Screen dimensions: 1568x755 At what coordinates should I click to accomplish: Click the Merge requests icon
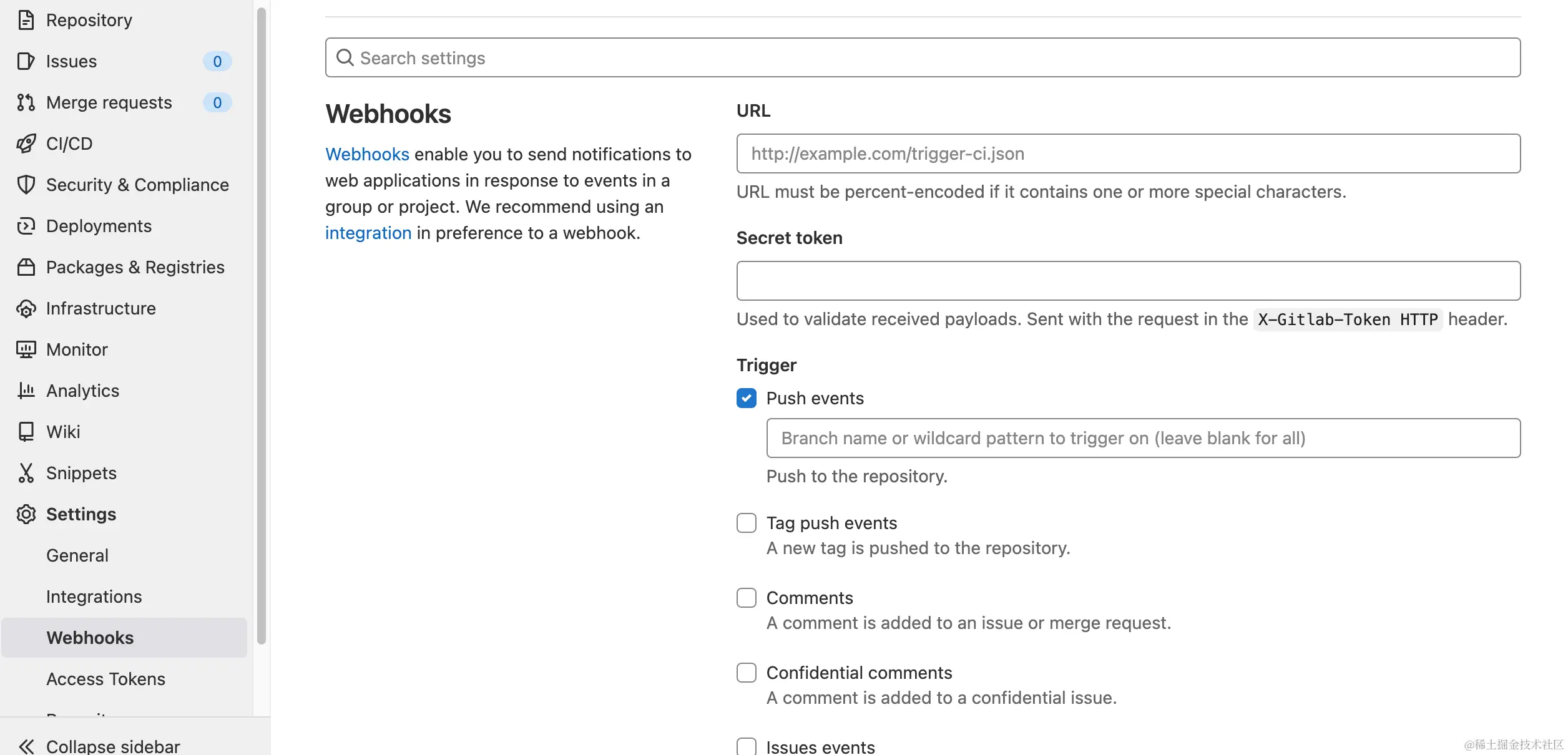point(26,102)
